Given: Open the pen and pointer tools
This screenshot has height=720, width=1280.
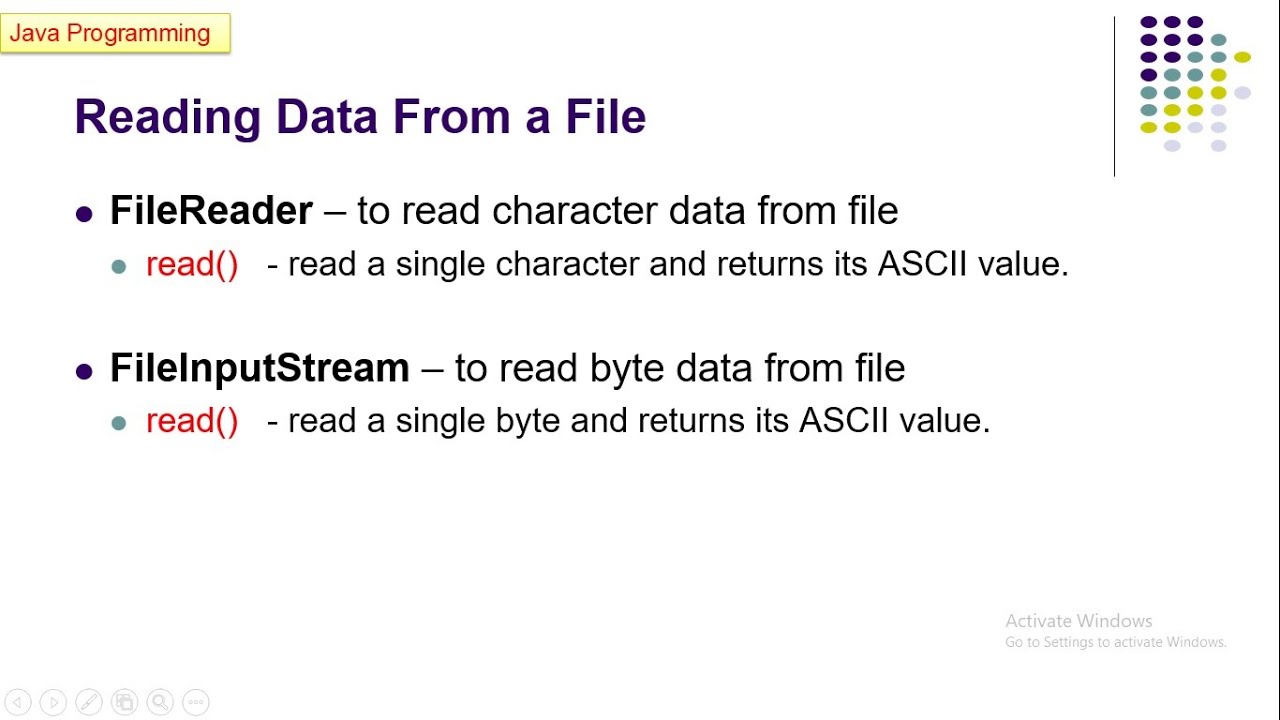Looking at the screenshot, I should (x=88, y=702).
